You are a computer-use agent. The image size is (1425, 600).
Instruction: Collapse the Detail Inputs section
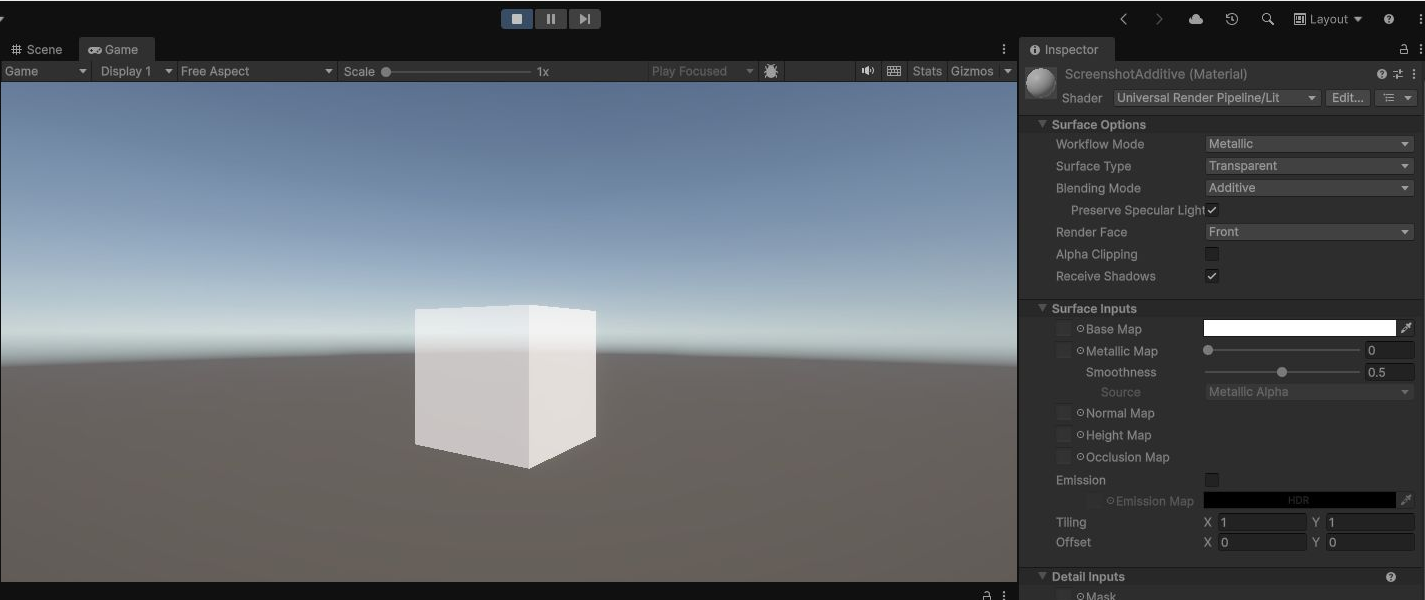pos(1042,576)
